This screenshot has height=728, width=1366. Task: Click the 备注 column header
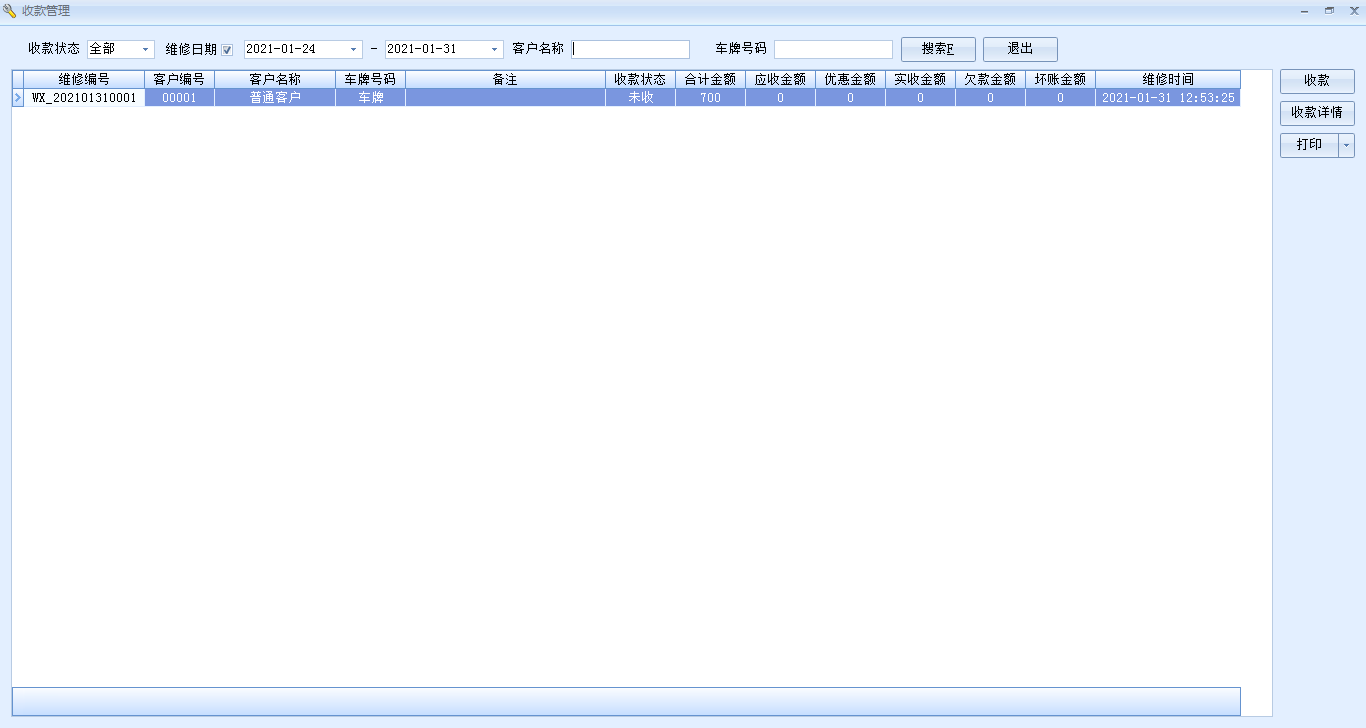click(x=505, y=79)
